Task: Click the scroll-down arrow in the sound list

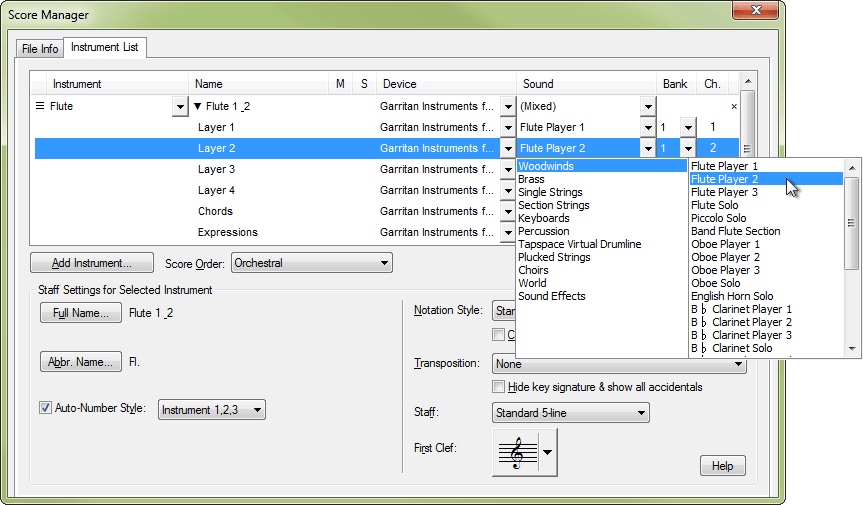Action: click(852, 348)
